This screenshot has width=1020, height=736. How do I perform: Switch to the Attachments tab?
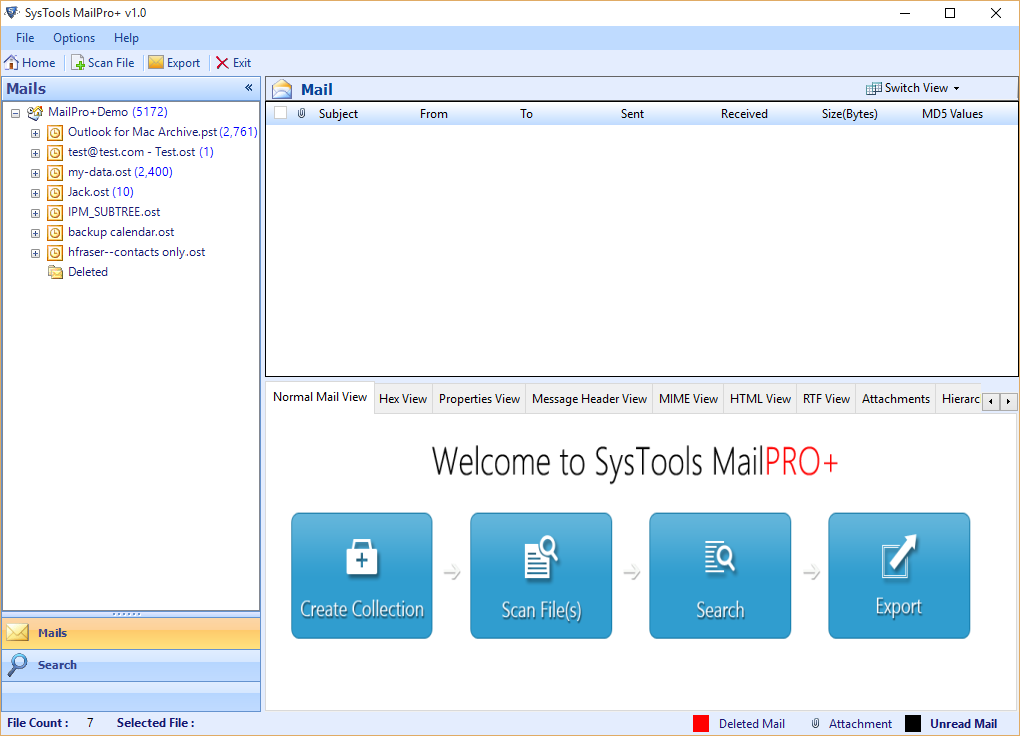pyautogui.click(x=896, y=398)
